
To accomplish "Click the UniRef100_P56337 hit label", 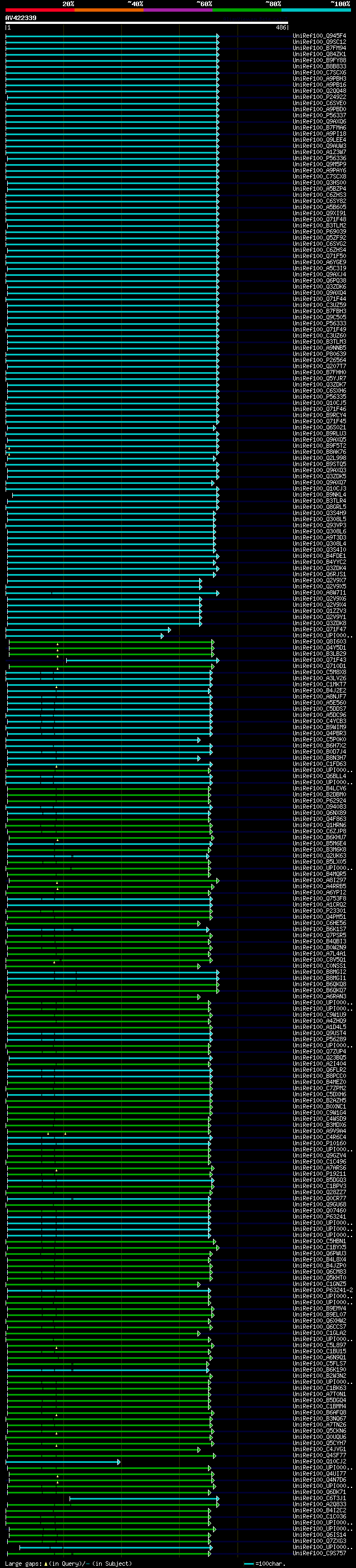I will pyautogui.click(x=319, y=115).
